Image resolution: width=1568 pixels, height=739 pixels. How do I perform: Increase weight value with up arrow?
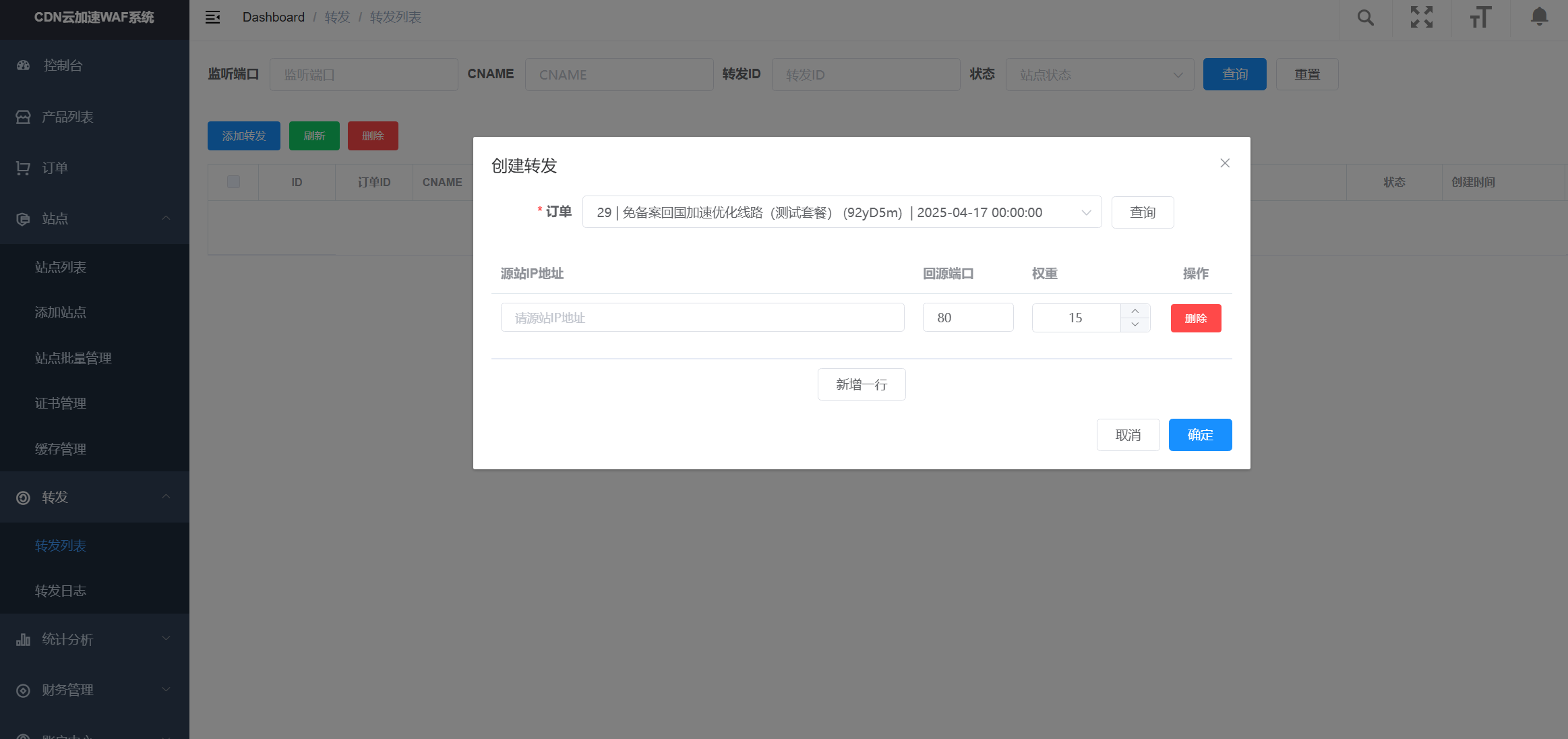[x=1135, y=311]
